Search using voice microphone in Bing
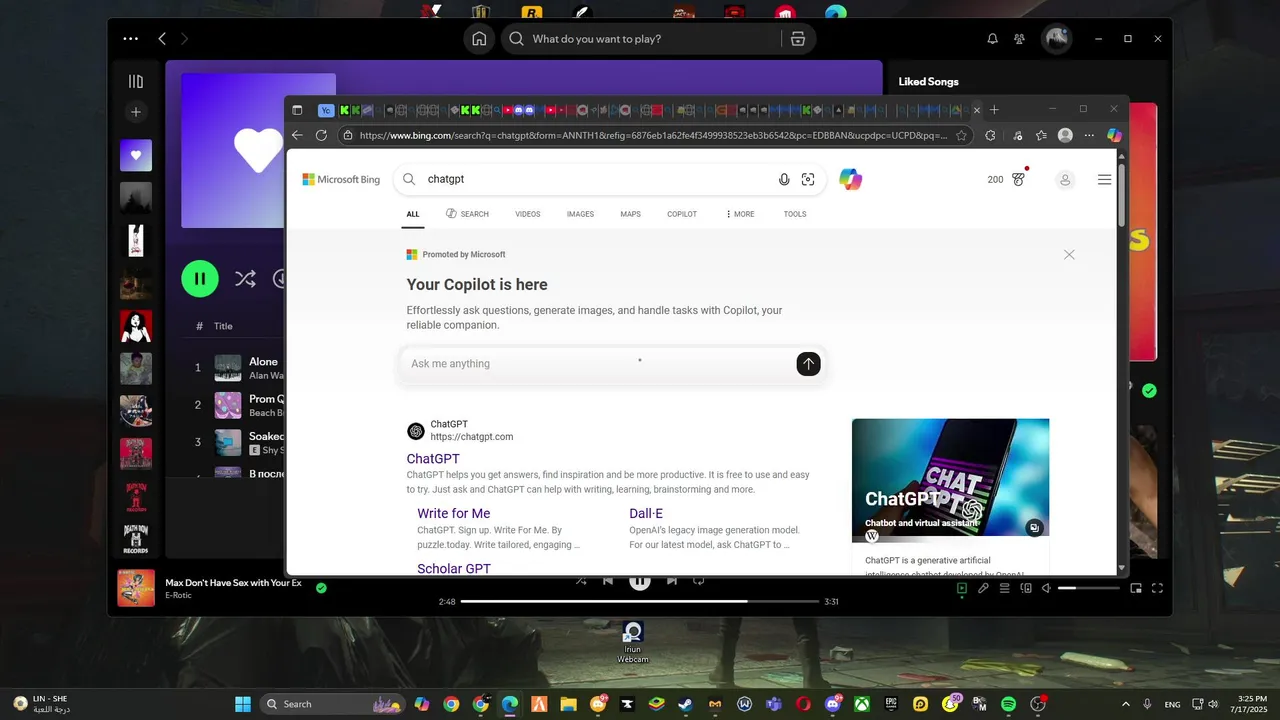 click(784, 180)
